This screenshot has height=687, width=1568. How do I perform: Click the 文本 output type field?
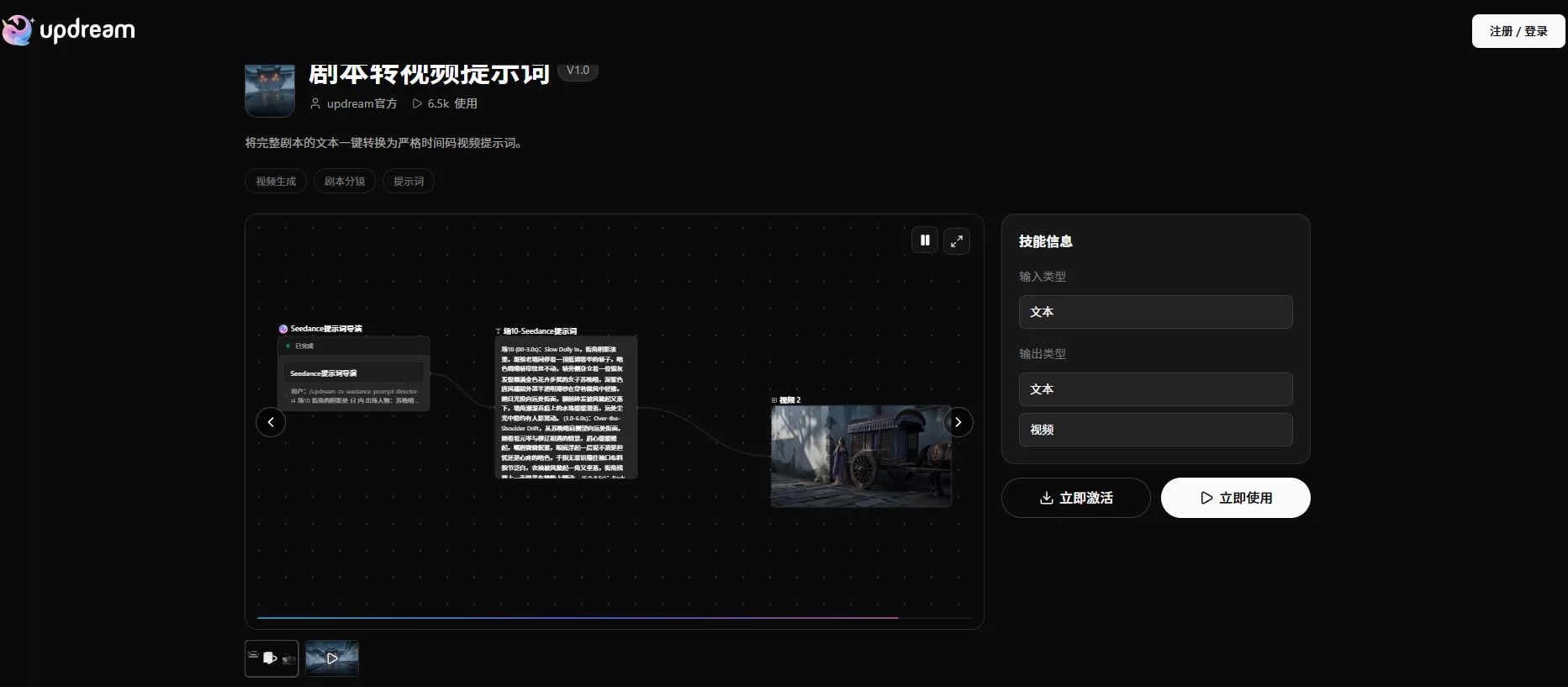[x=1155, y=389]
